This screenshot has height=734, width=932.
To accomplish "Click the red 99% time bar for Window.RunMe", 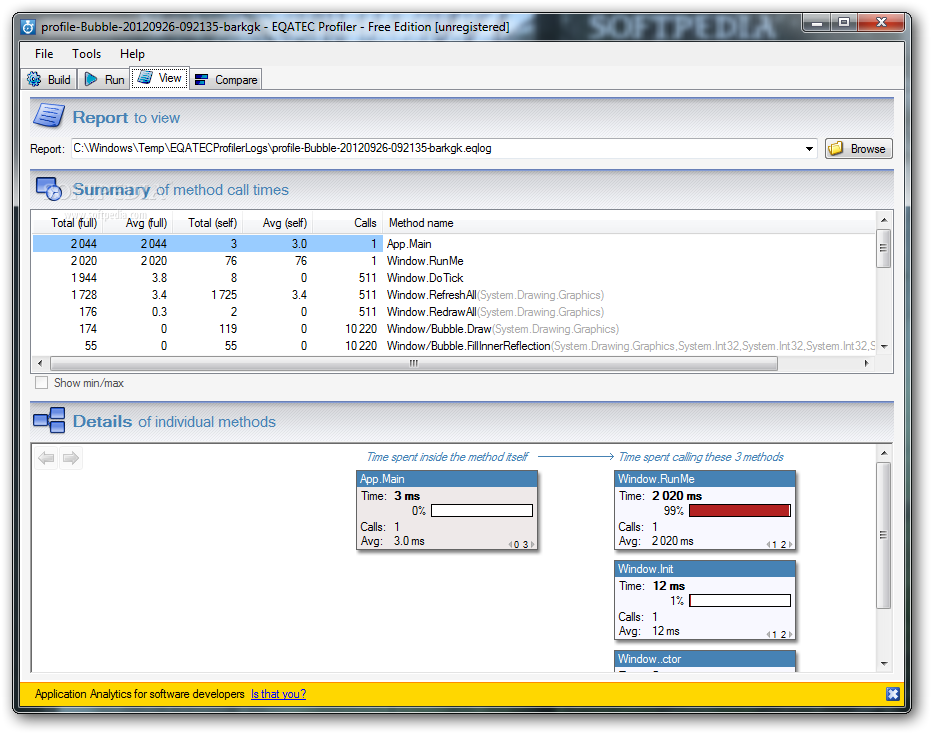I will coord(740,511).
